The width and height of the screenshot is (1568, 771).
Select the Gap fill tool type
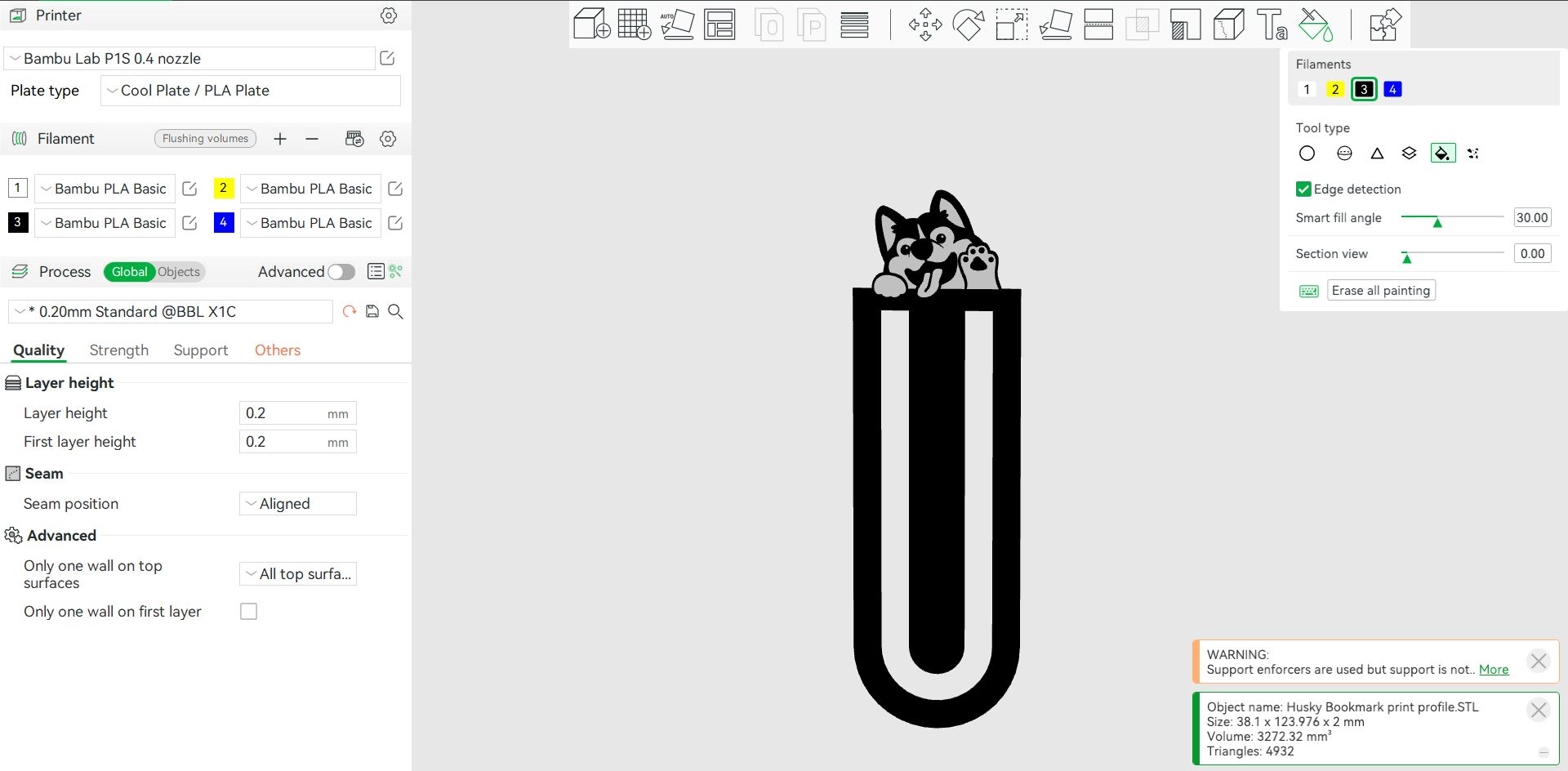[x=1473, y=154]
